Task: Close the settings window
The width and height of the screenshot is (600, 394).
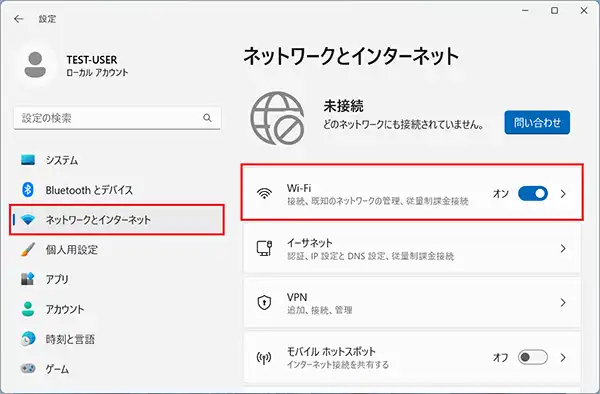Action: point(584,11)
